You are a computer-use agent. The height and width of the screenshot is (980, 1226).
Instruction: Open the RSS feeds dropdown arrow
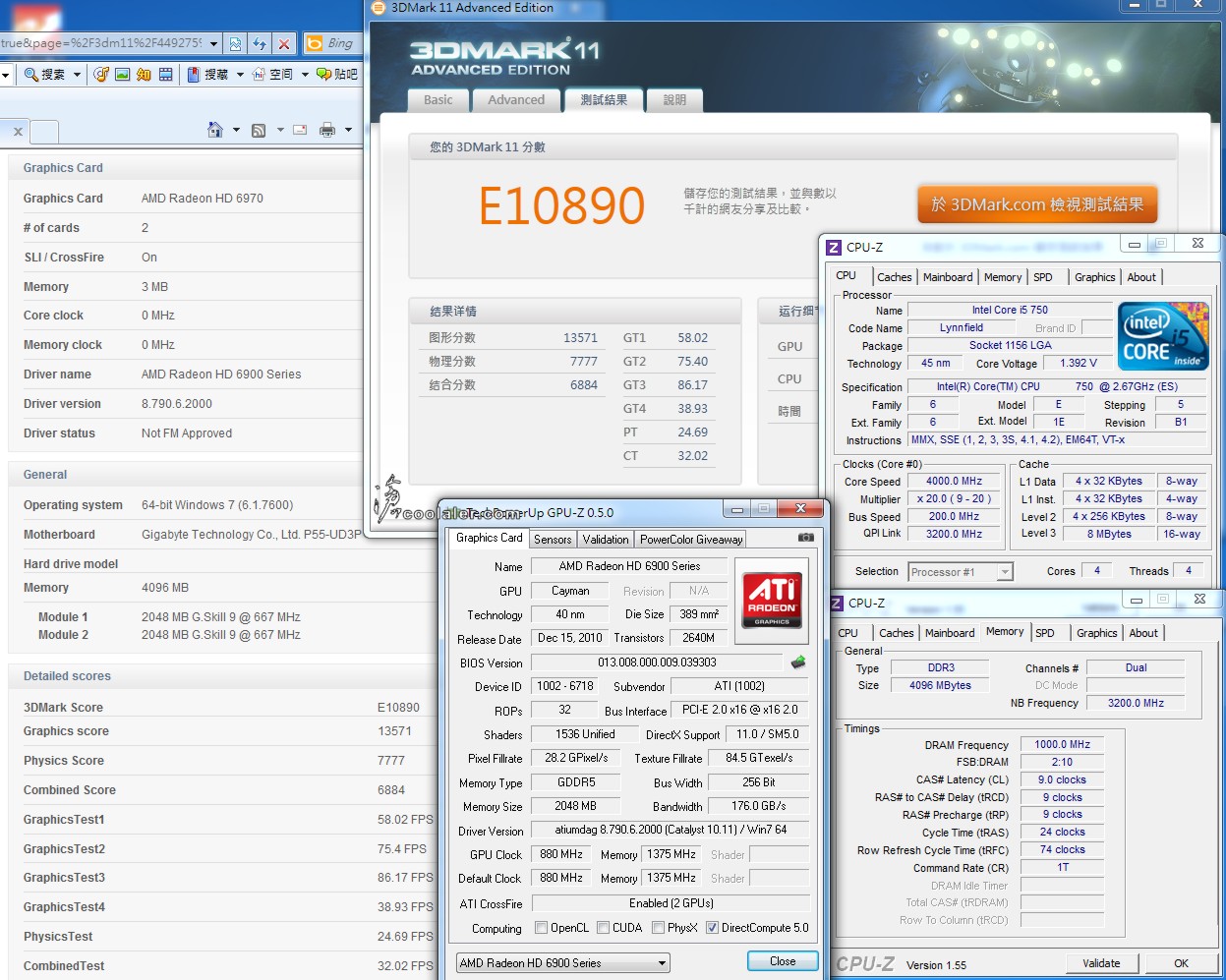280,130
